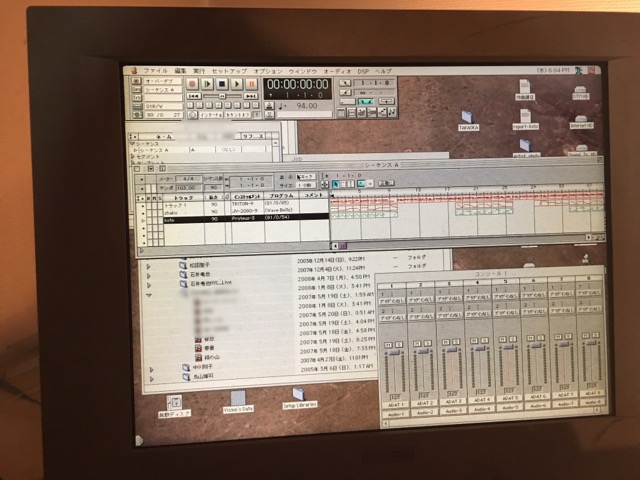The width and height of the screenshot is (640, 480).
Task: Expand the セグメント group in the sequences list
Action: tap(133, 157)
